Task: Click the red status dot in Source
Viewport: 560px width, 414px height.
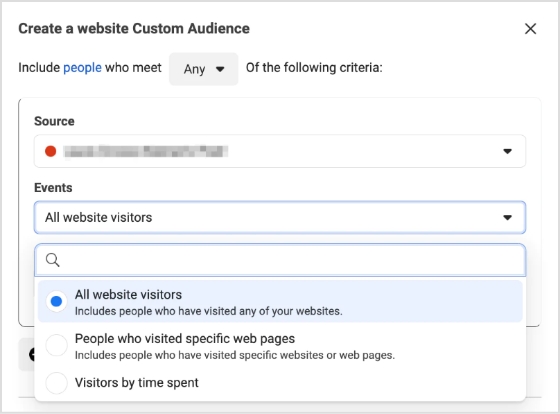Action: click(x=51, y=151)
